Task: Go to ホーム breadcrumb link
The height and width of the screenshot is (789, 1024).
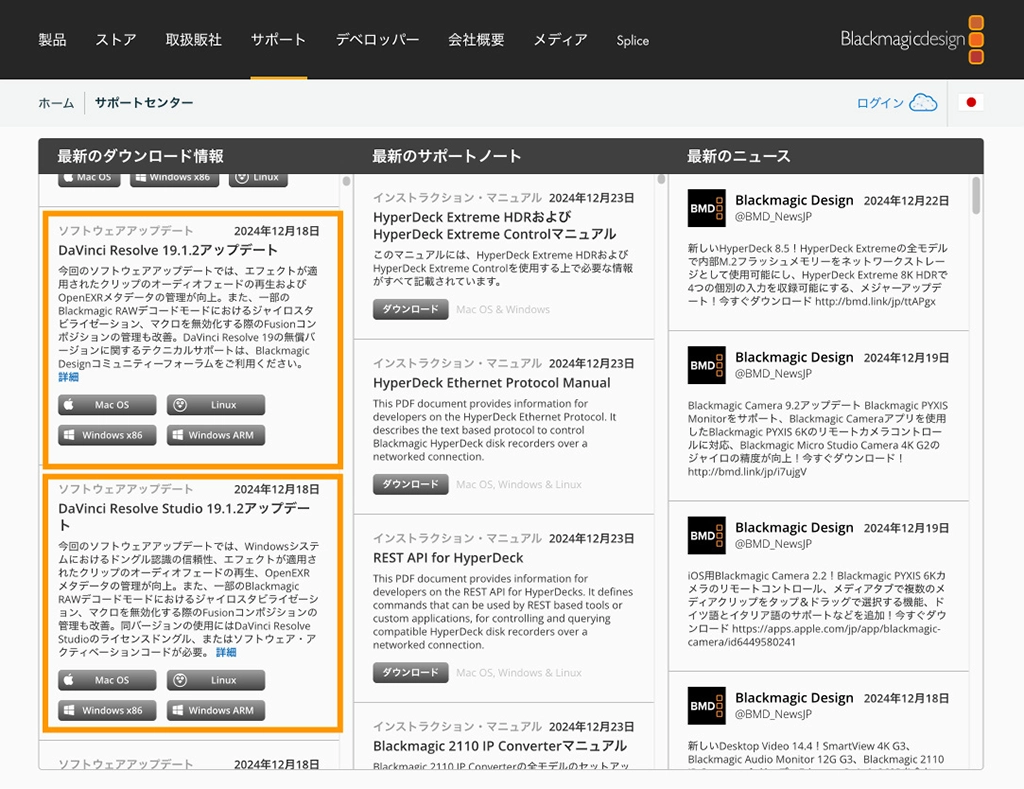Action: pos(56,103)
